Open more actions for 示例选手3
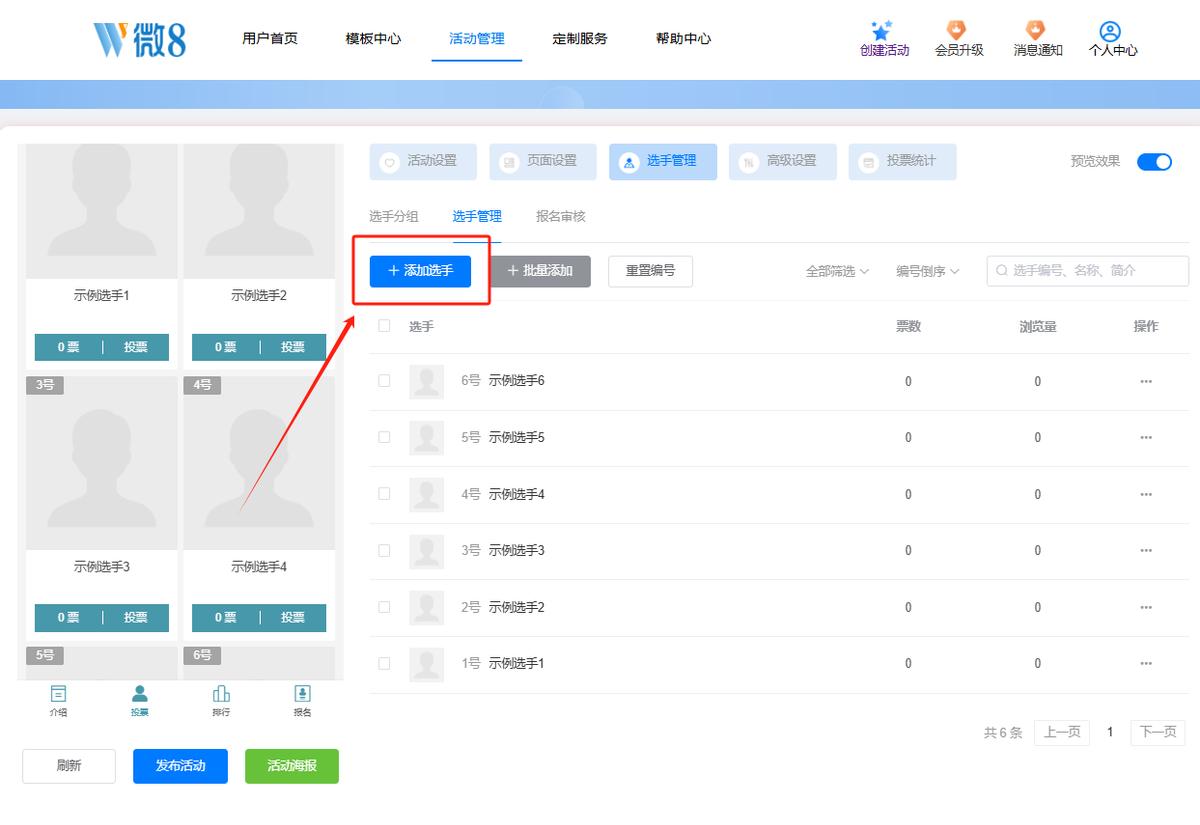This screenshot has height=825, width=1200. click(x=1146, y=550)
